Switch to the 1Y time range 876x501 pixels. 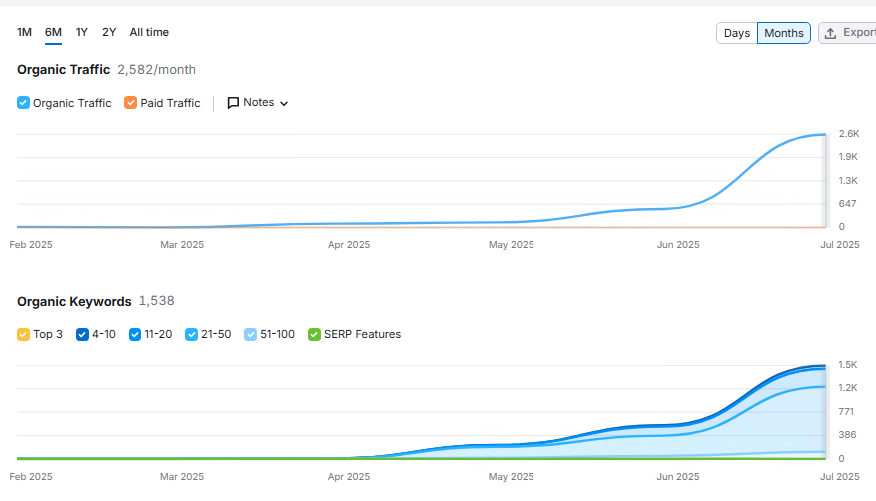point(82,32)
